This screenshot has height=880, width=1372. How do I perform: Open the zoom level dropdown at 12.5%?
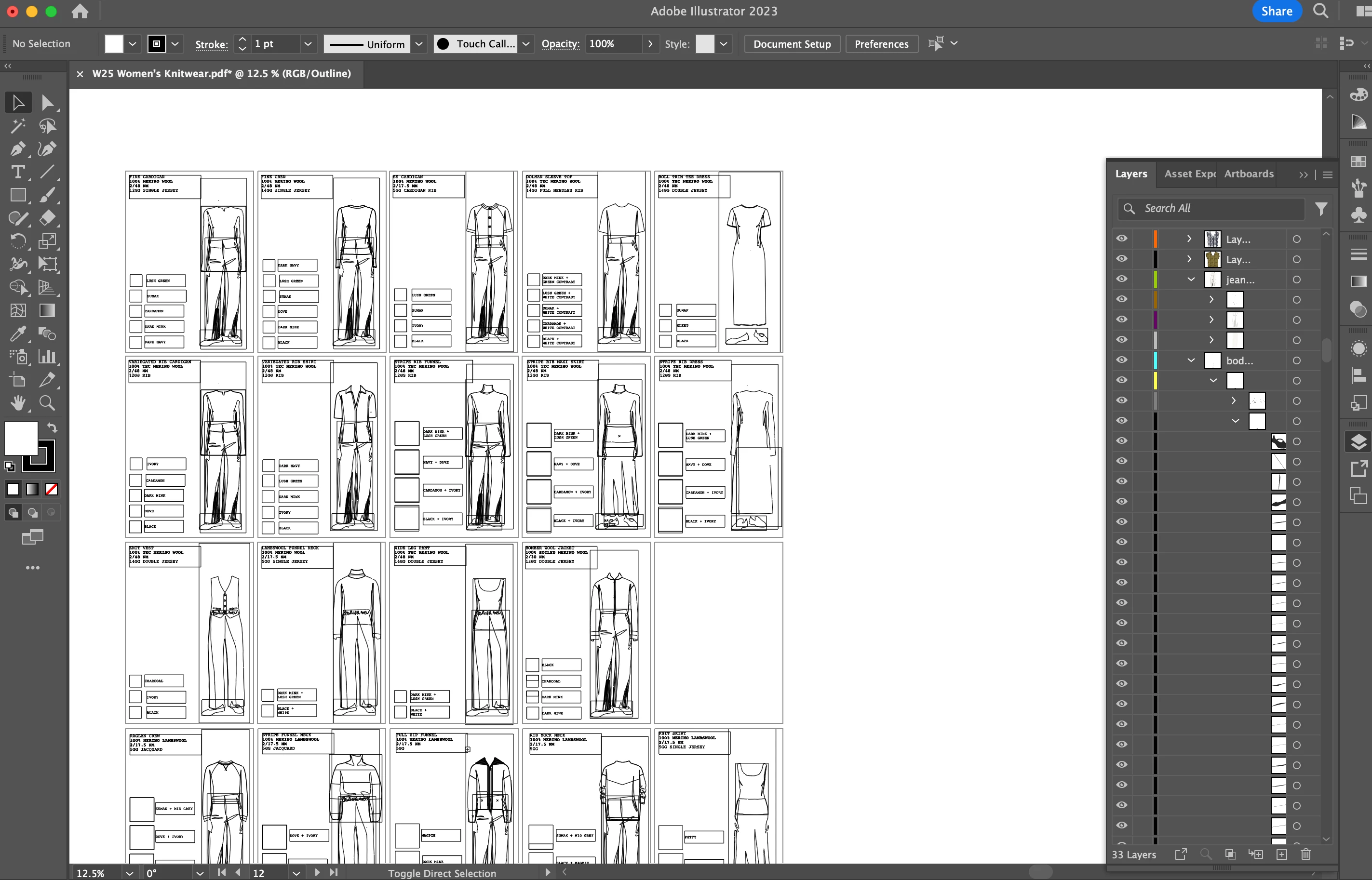click(130, 873)
